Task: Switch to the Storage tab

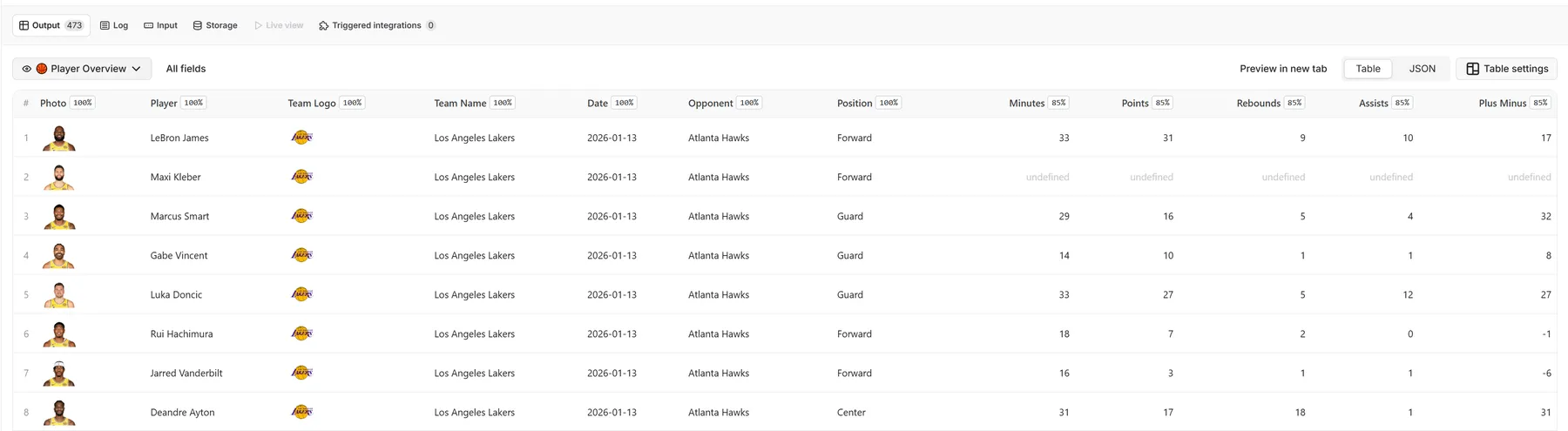Action: [x=215, y=25]
